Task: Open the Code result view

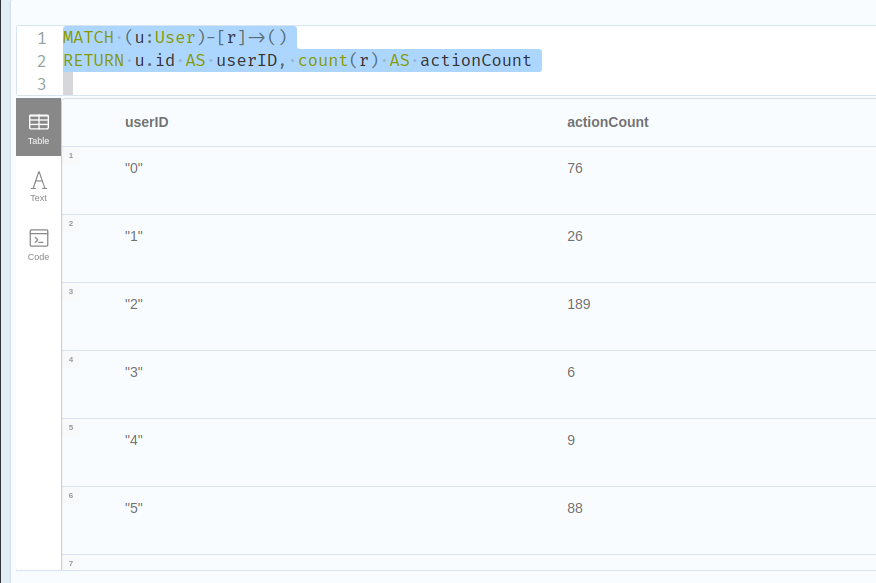Action: coord(39,245)
